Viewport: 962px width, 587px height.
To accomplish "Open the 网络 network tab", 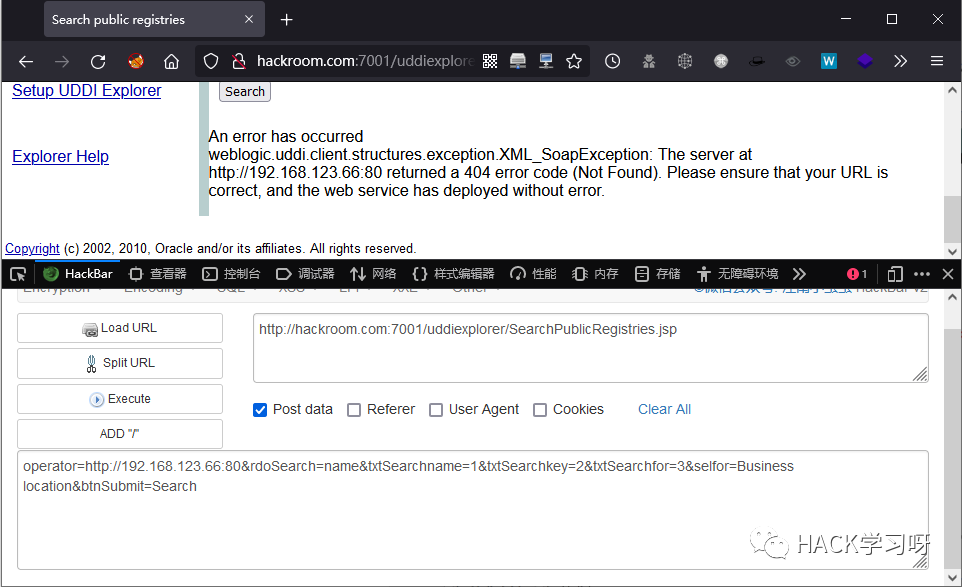I will click(x=373, y=274).
